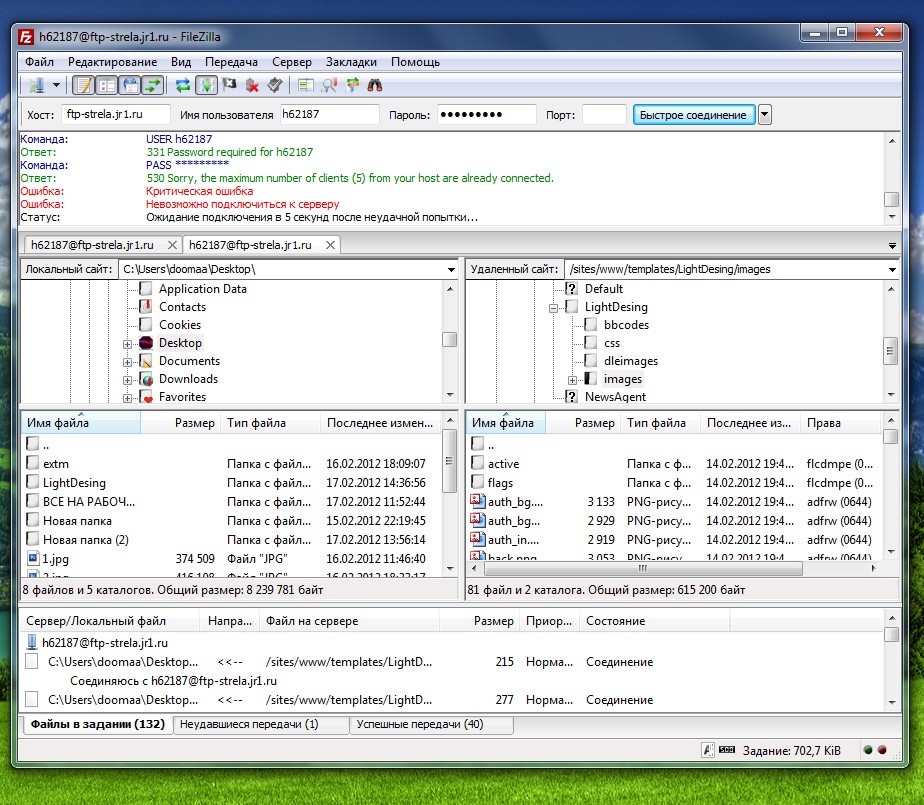The width and height of the screenshot is (924, 805).
Task: Select the auth_in PNG file icon
Action: pos(477,539)
